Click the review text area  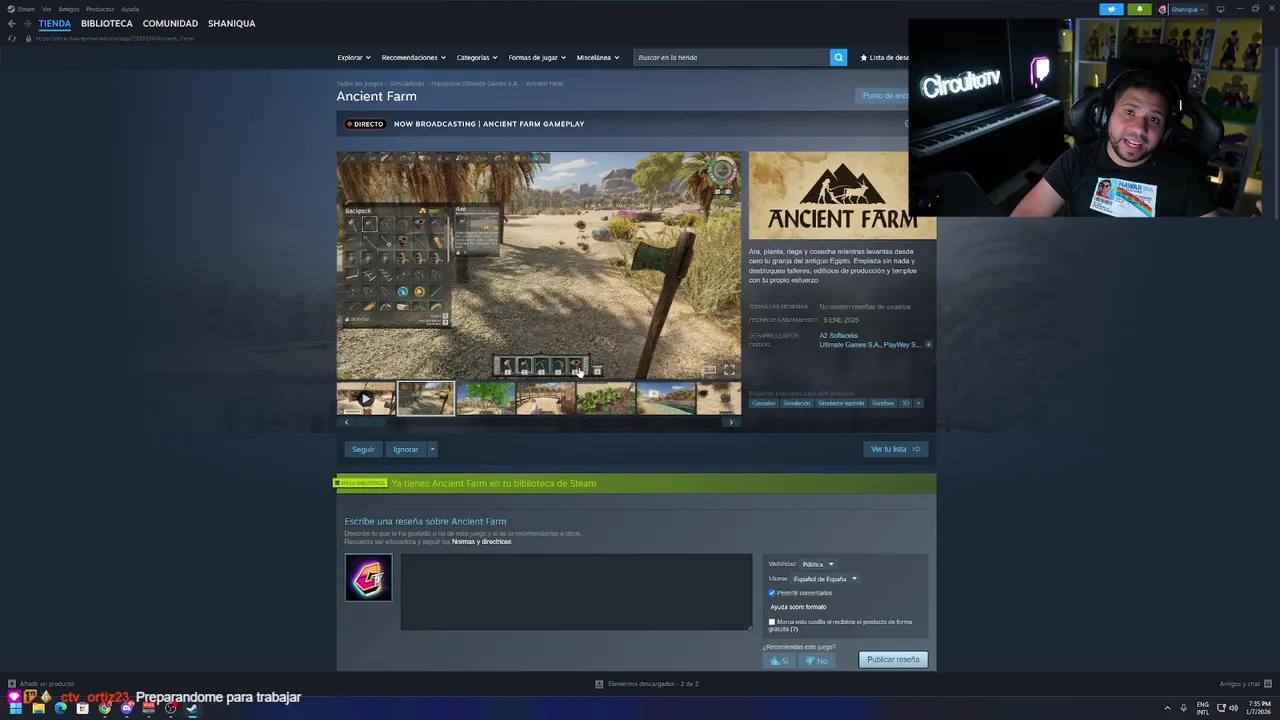pos(576,592)
